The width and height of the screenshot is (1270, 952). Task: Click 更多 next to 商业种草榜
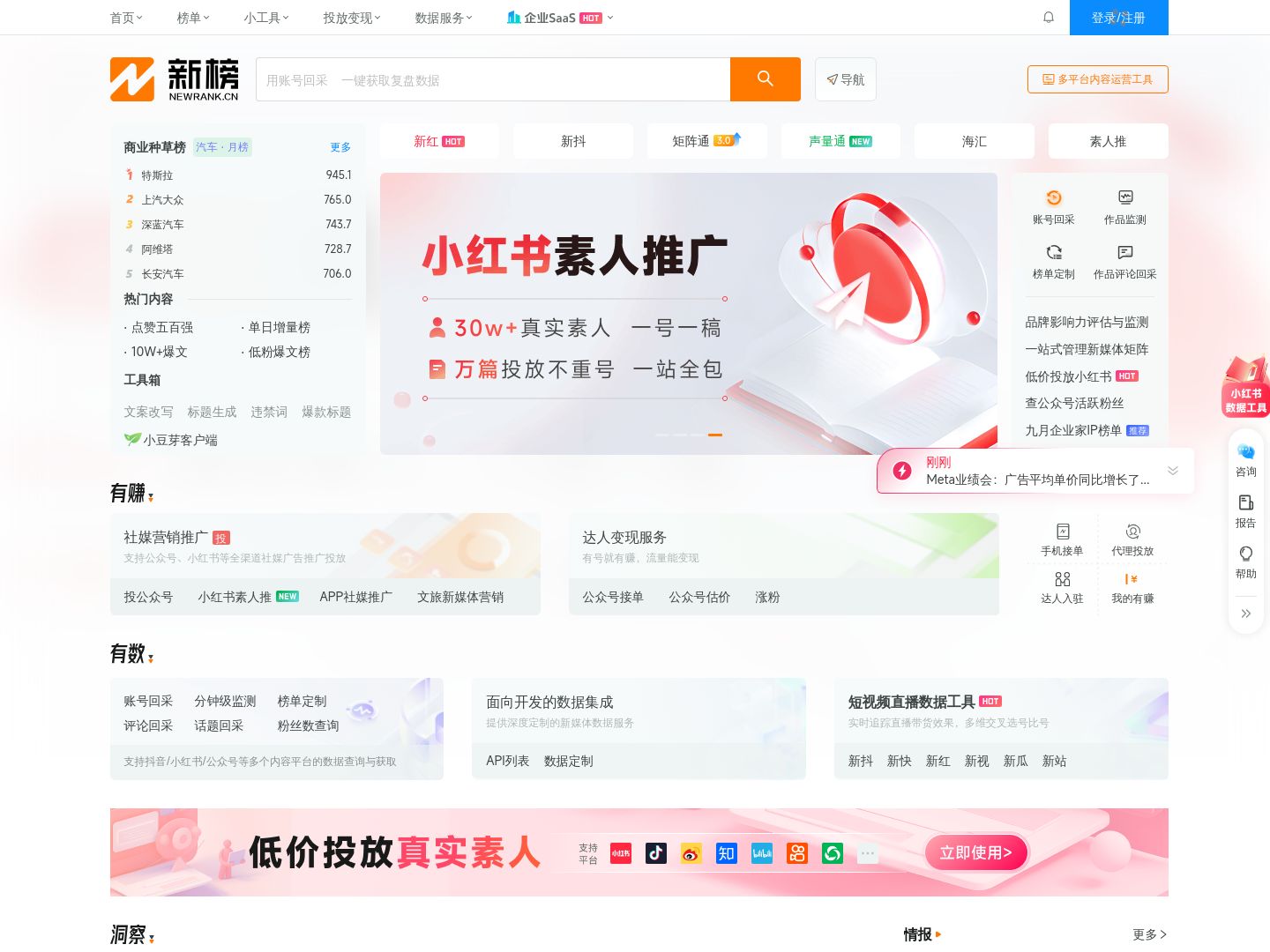coord(340,147)
